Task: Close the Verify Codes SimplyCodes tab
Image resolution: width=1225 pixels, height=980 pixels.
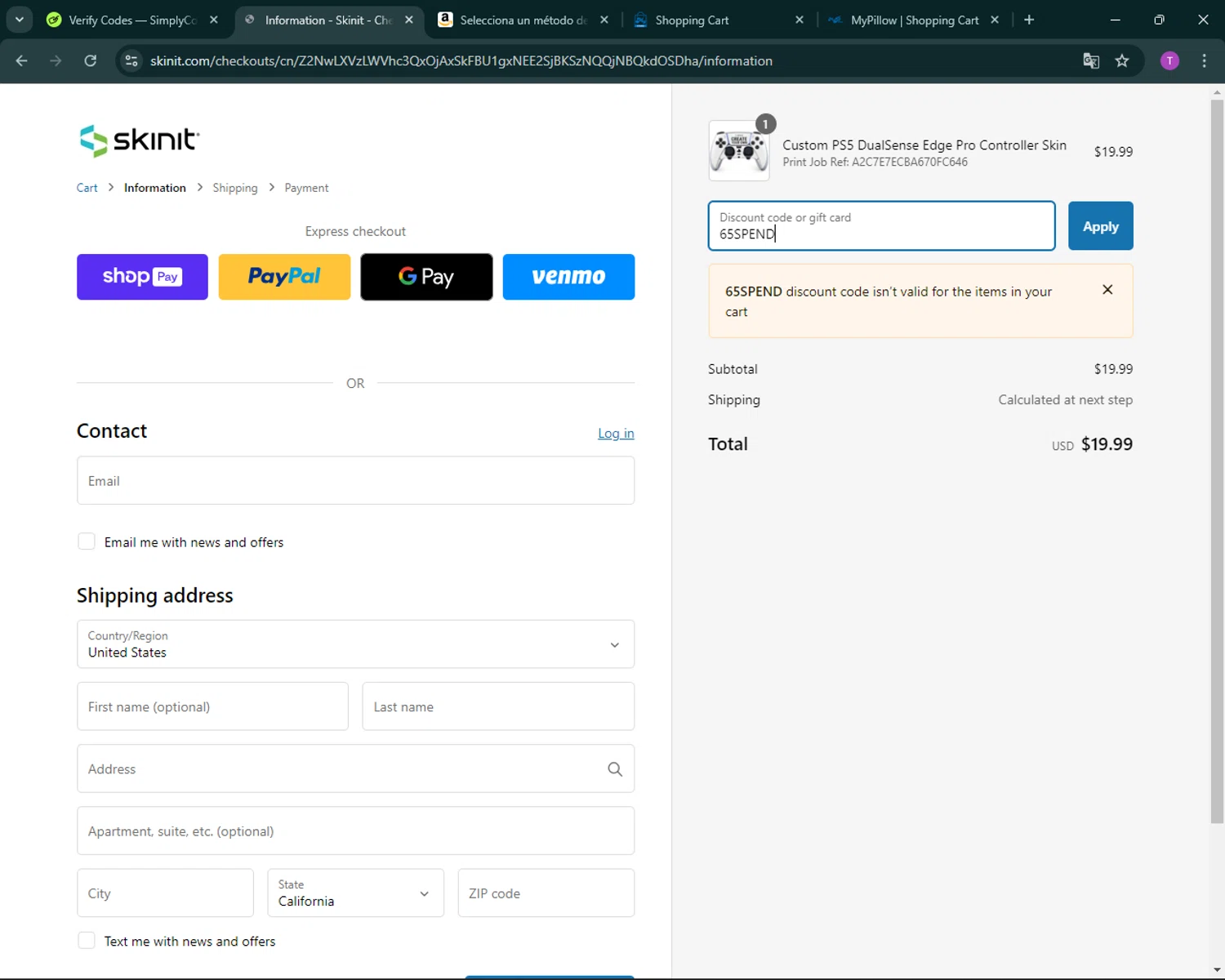Action: coord(214,20)
